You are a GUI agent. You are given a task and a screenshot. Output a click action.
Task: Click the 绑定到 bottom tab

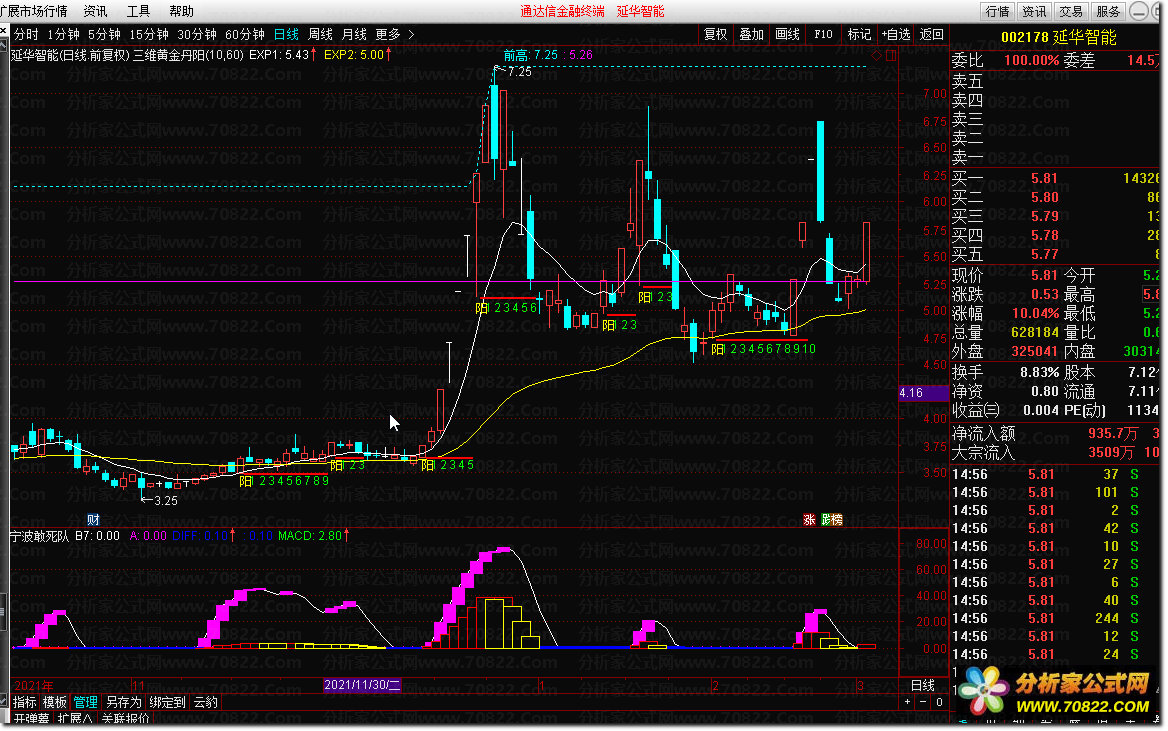point(168,702)
